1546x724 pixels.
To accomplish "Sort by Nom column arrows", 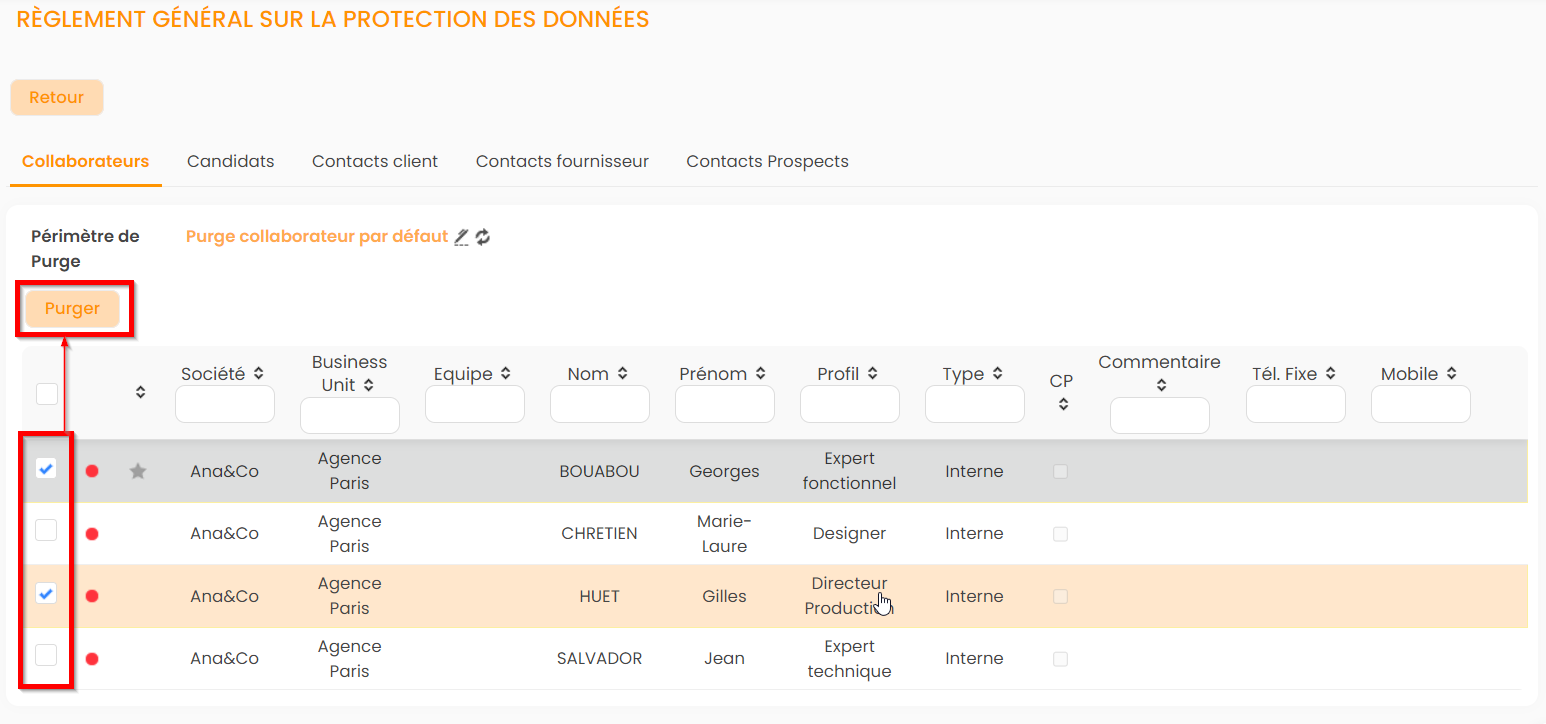I will (x=623, y=374).
